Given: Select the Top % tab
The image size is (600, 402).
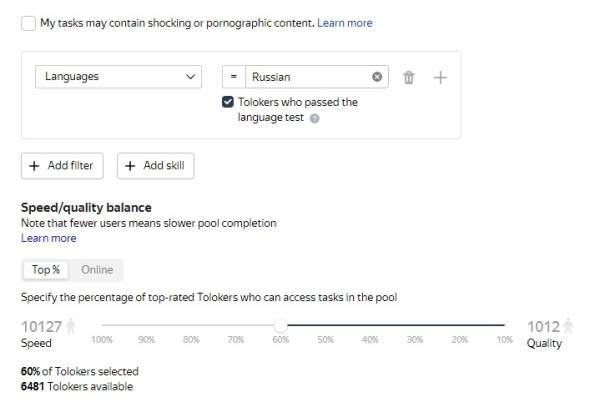Looking at the screenshot, I should [45, 270].
